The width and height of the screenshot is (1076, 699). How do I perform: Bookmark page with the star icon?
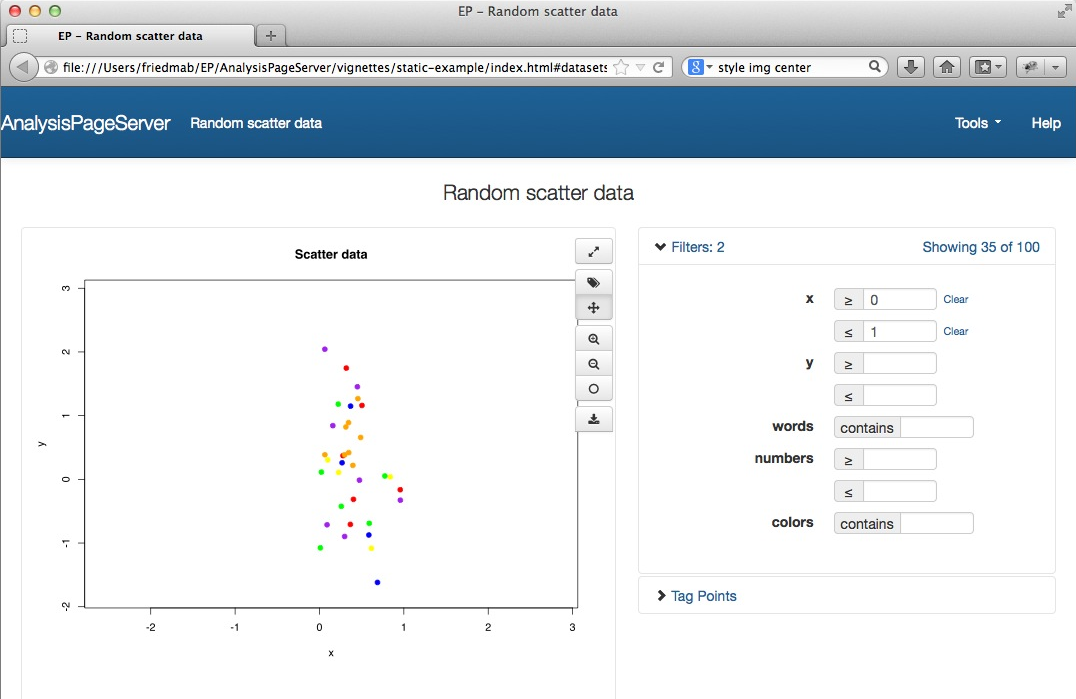pos(621,67)
